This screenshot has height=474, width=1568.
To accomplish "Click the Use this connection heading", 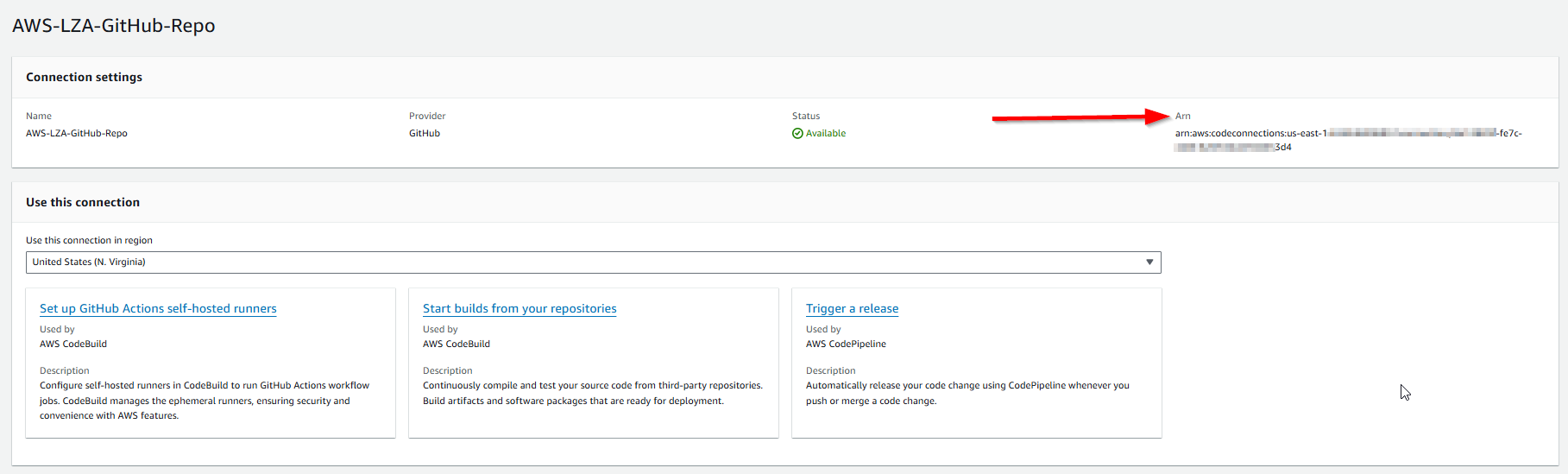I will pos(83,202).
